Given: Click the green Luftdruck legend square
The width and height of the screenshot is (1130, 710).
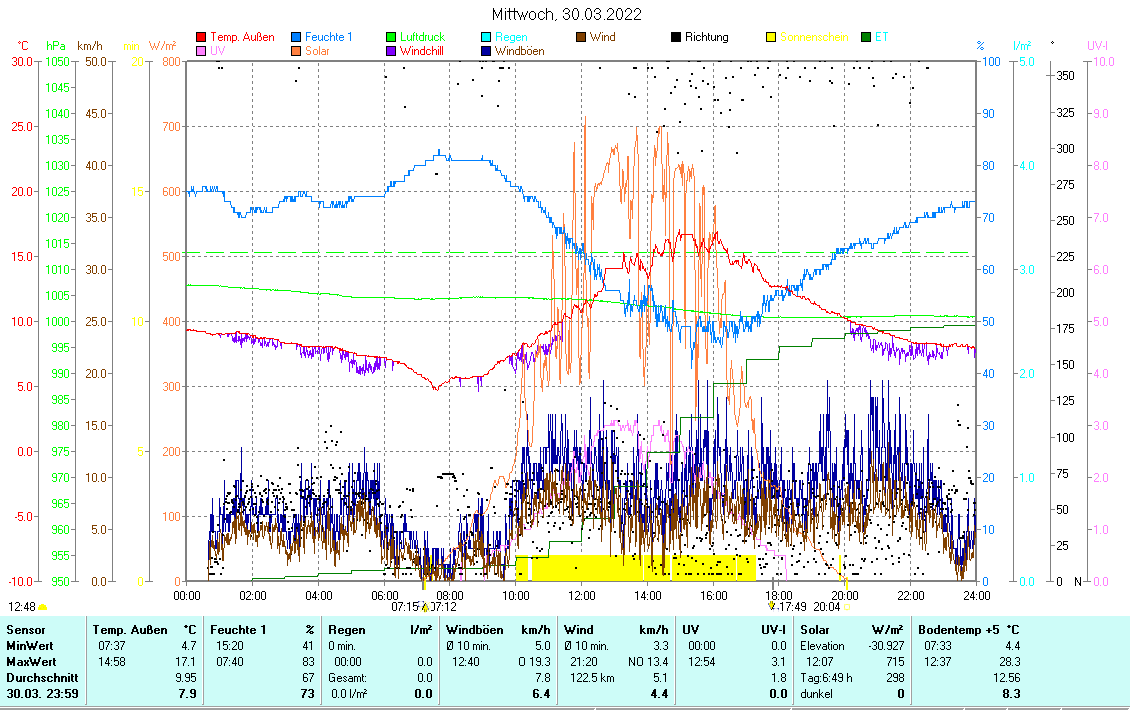Looking at the screenshot, I should click(x=392, y=37).
